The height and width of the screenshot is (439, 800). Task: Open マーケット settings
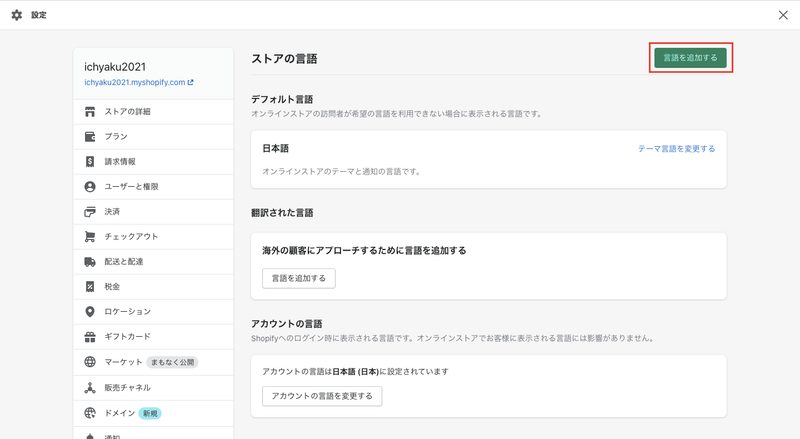(x=154, y=362)
